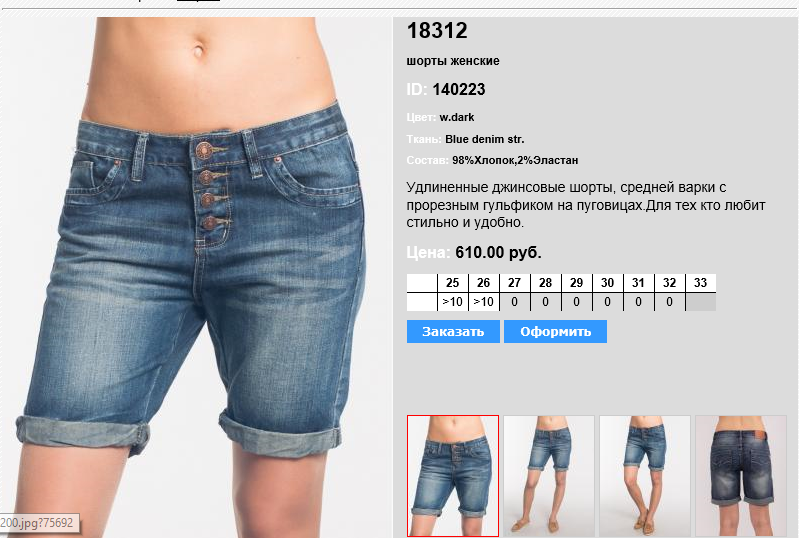Screen dimensions: 799x538
Task: Select the front-view shorts thumbnail
Action: coord(452,476)
